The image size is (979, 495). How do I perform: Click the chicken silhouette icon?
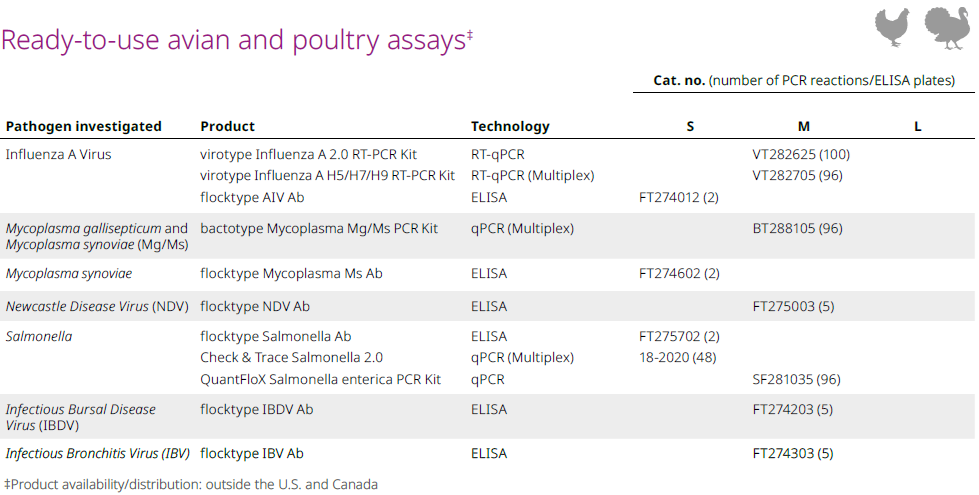click(893, 27)
